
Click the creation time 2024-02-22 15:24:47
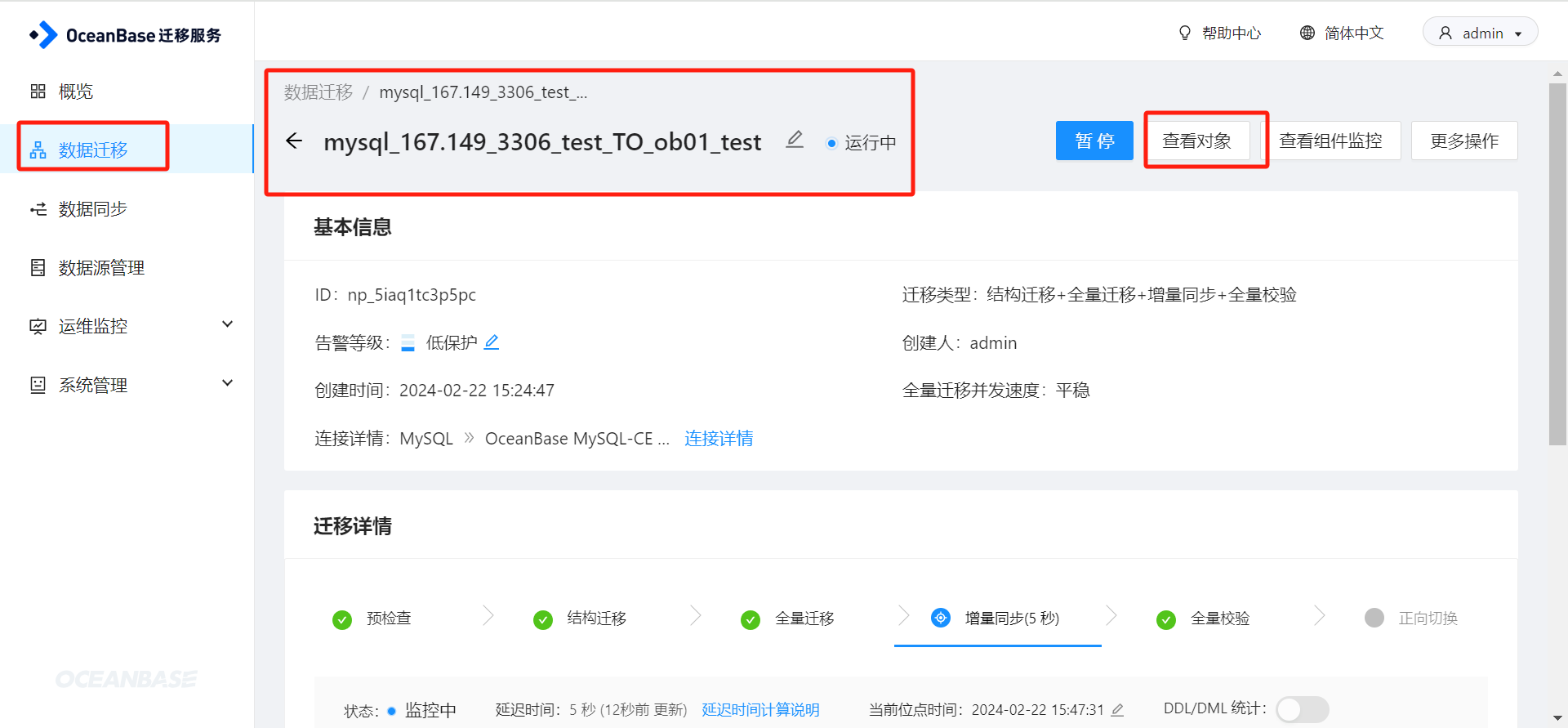click(x=477, y=391)
